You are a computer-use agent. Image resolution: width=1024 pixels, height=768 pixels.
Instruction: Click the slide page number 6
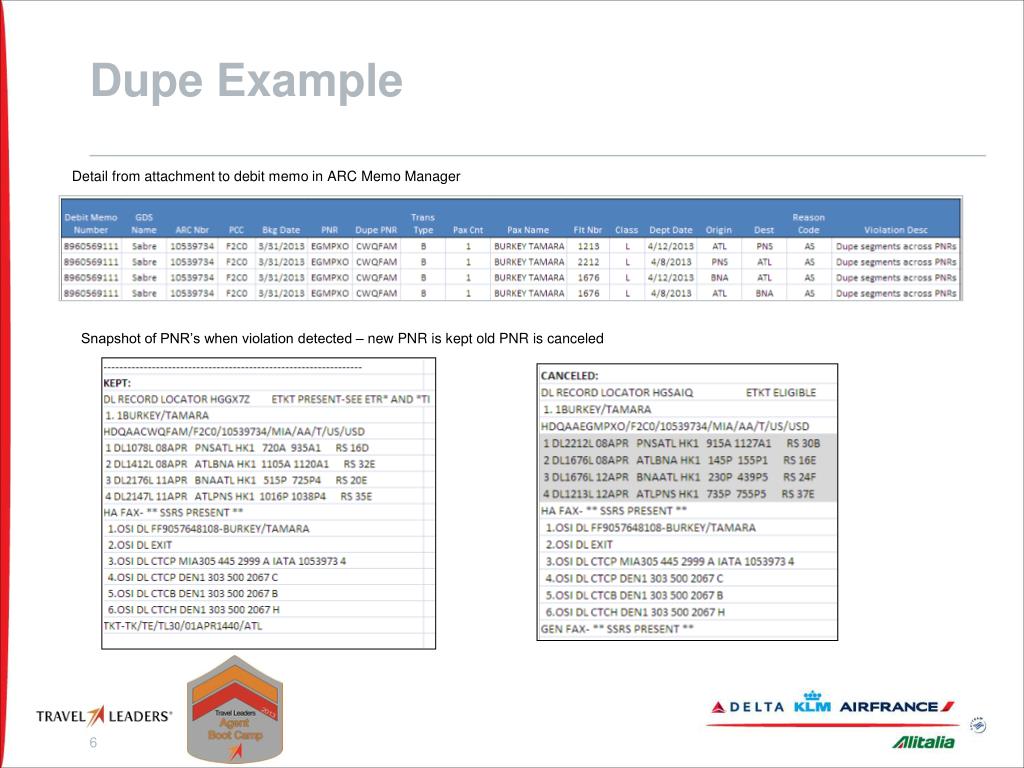[x=93, y=743]
